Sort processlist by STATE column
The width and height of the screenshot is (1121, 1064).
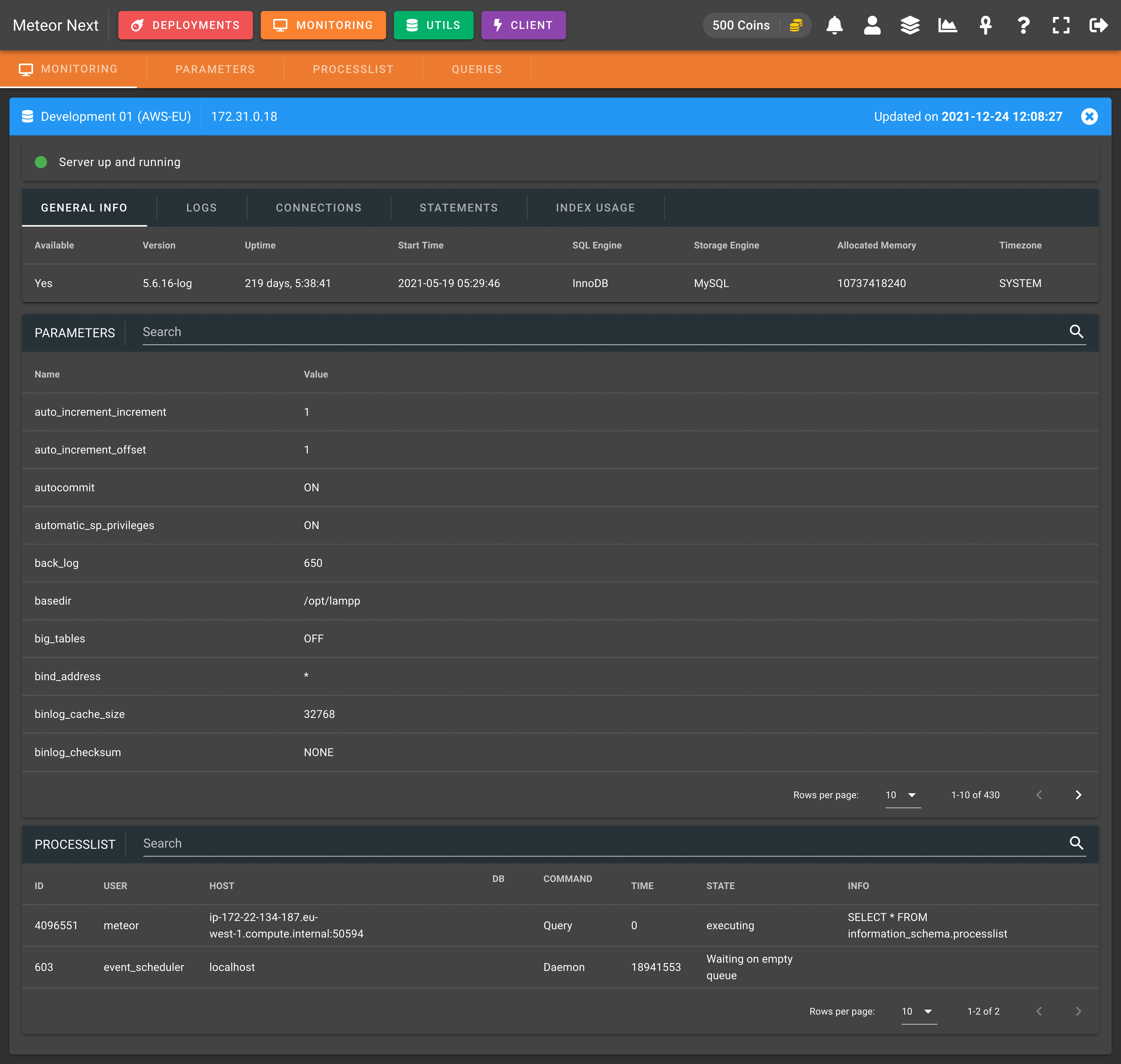pyautogui.click(x=720, y=886)
